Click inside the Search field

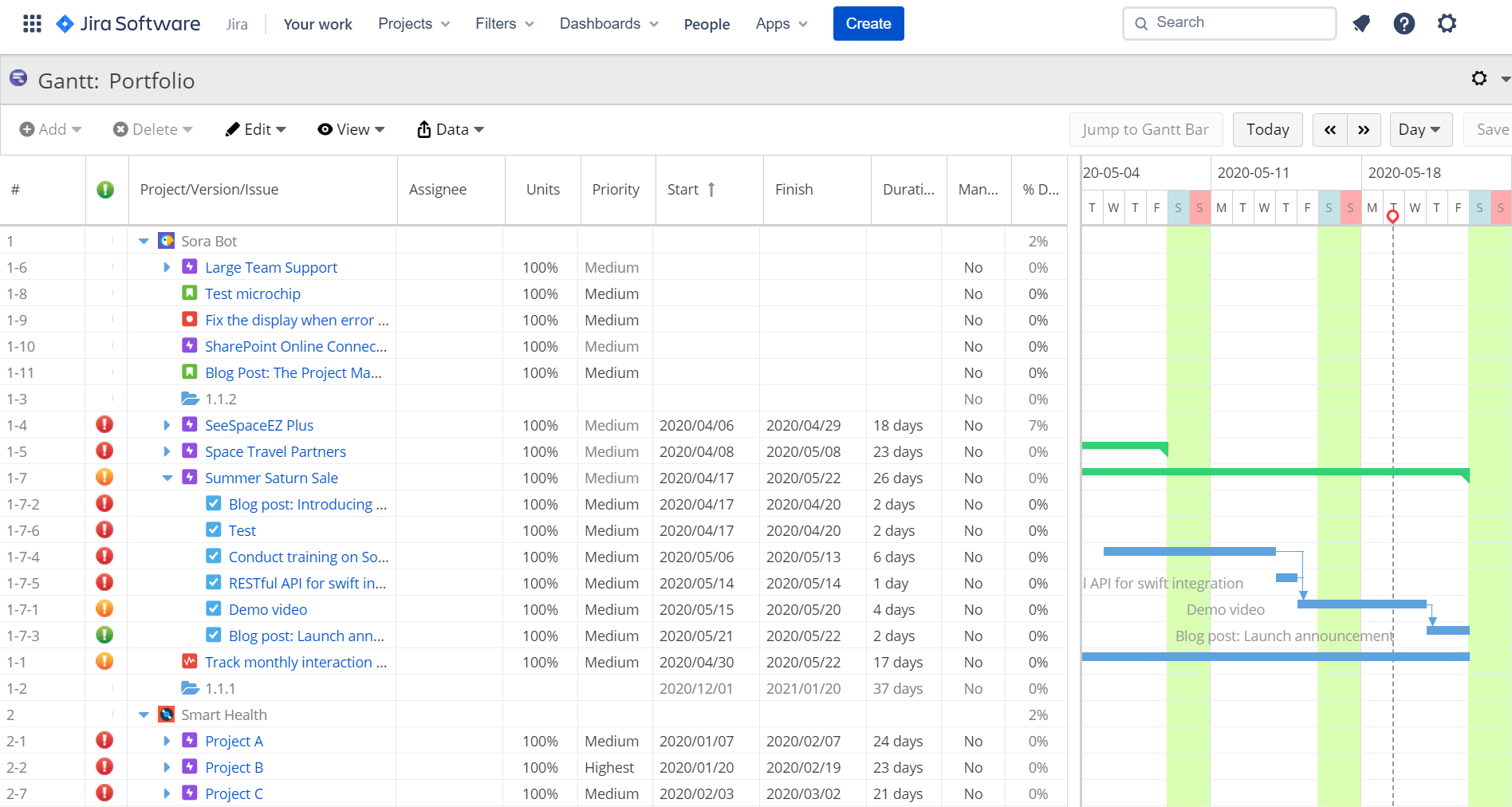[1228, 22]
